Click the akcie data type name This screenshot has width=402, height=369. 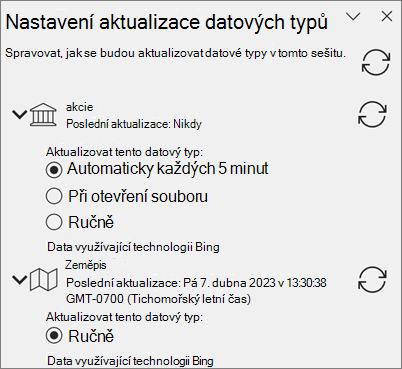pos(79,107)
